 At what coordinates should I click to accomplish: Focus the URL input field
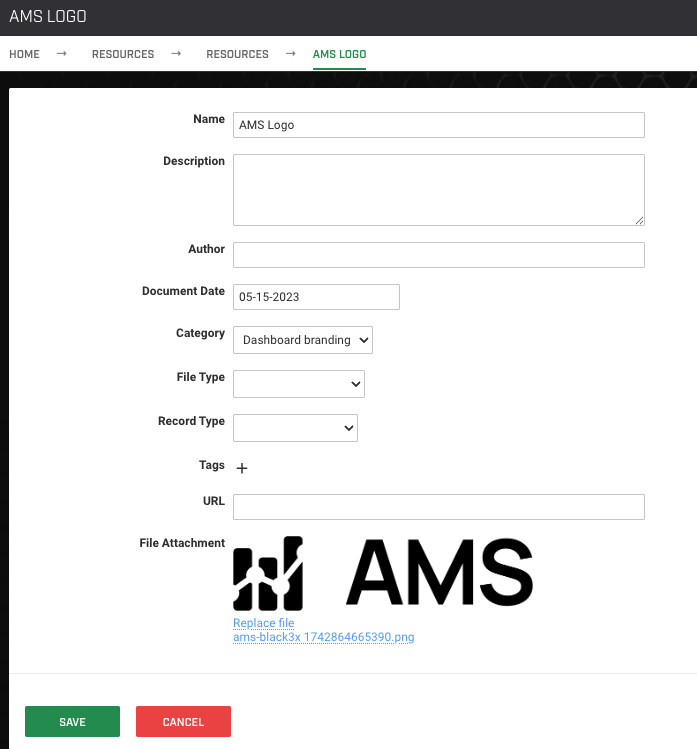439,507
